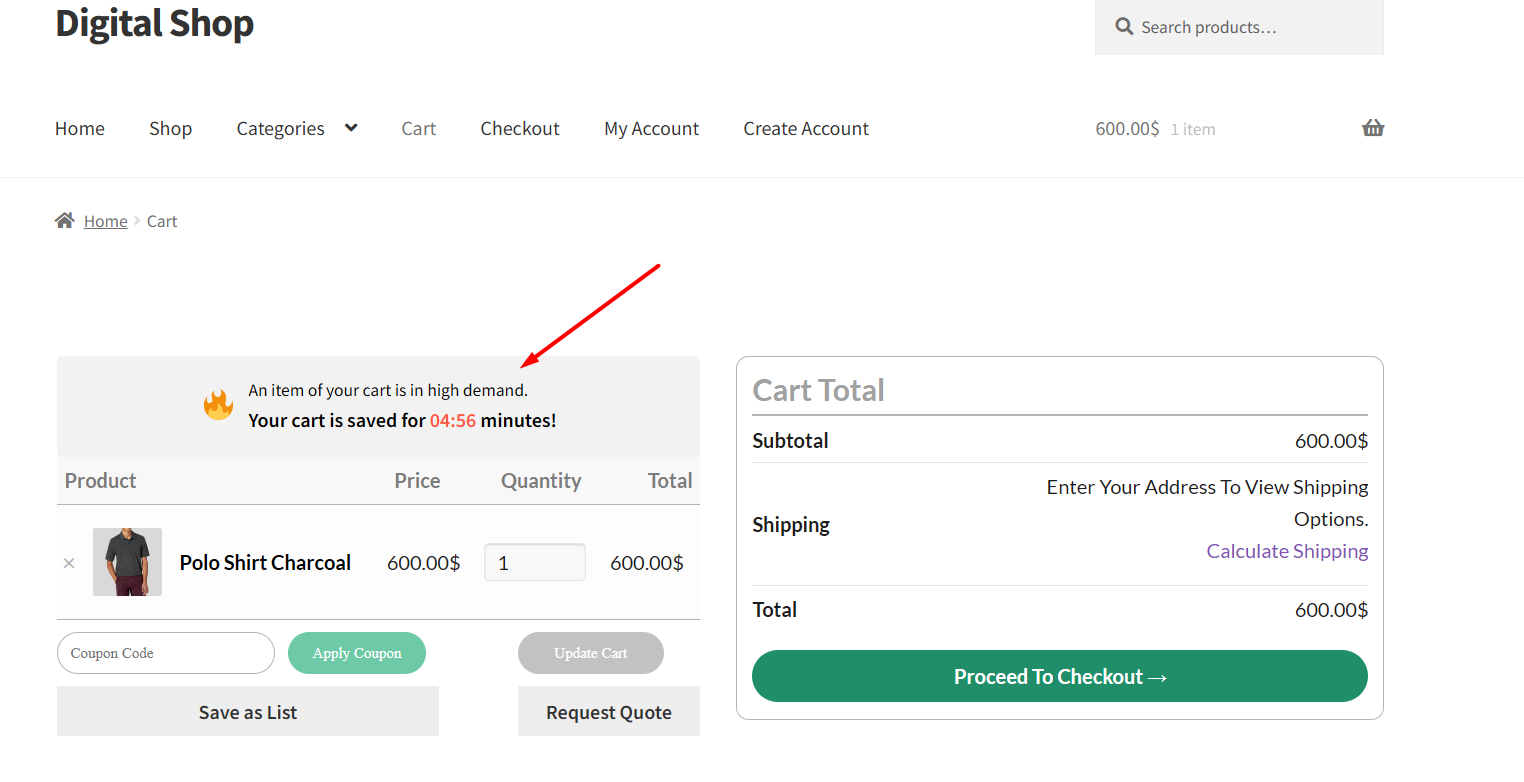This screenshot has width=1524, height=782.
Task: Open the Checkout page from navigation
Action: 520,128
